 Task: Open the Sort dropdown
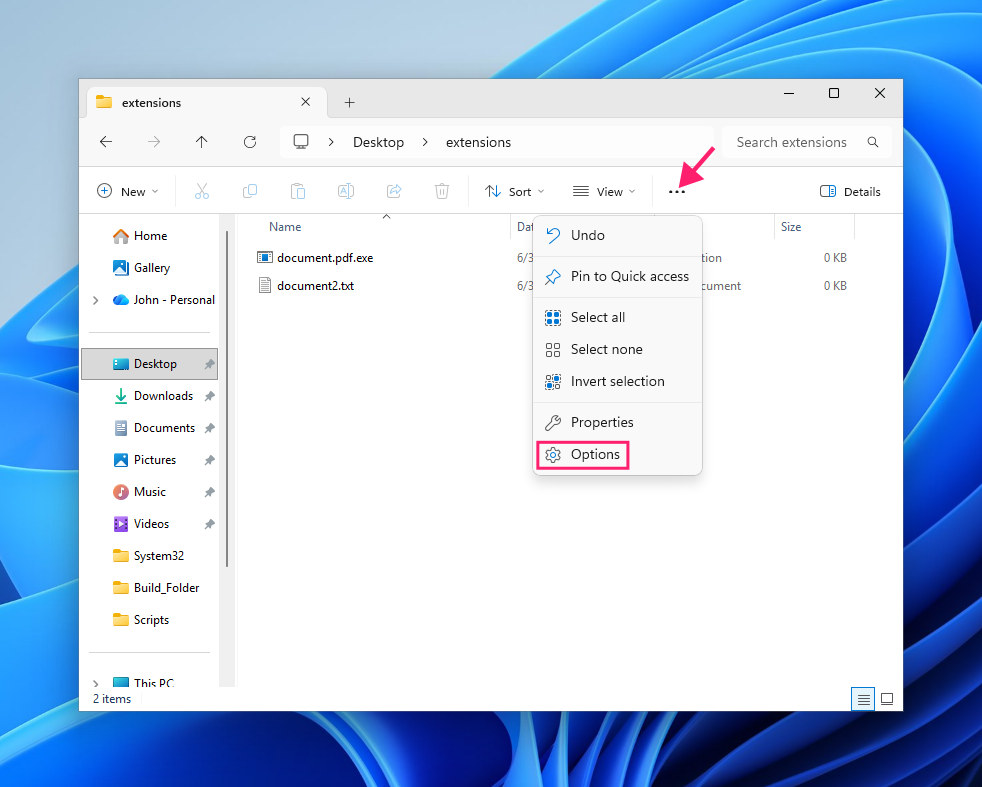514,192
